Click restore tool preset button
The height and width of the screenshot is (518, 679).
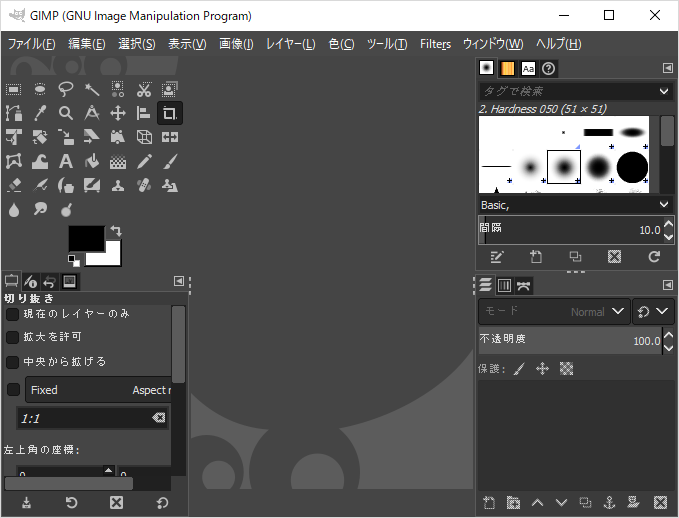pyautogui.click(x=71, y=502)
